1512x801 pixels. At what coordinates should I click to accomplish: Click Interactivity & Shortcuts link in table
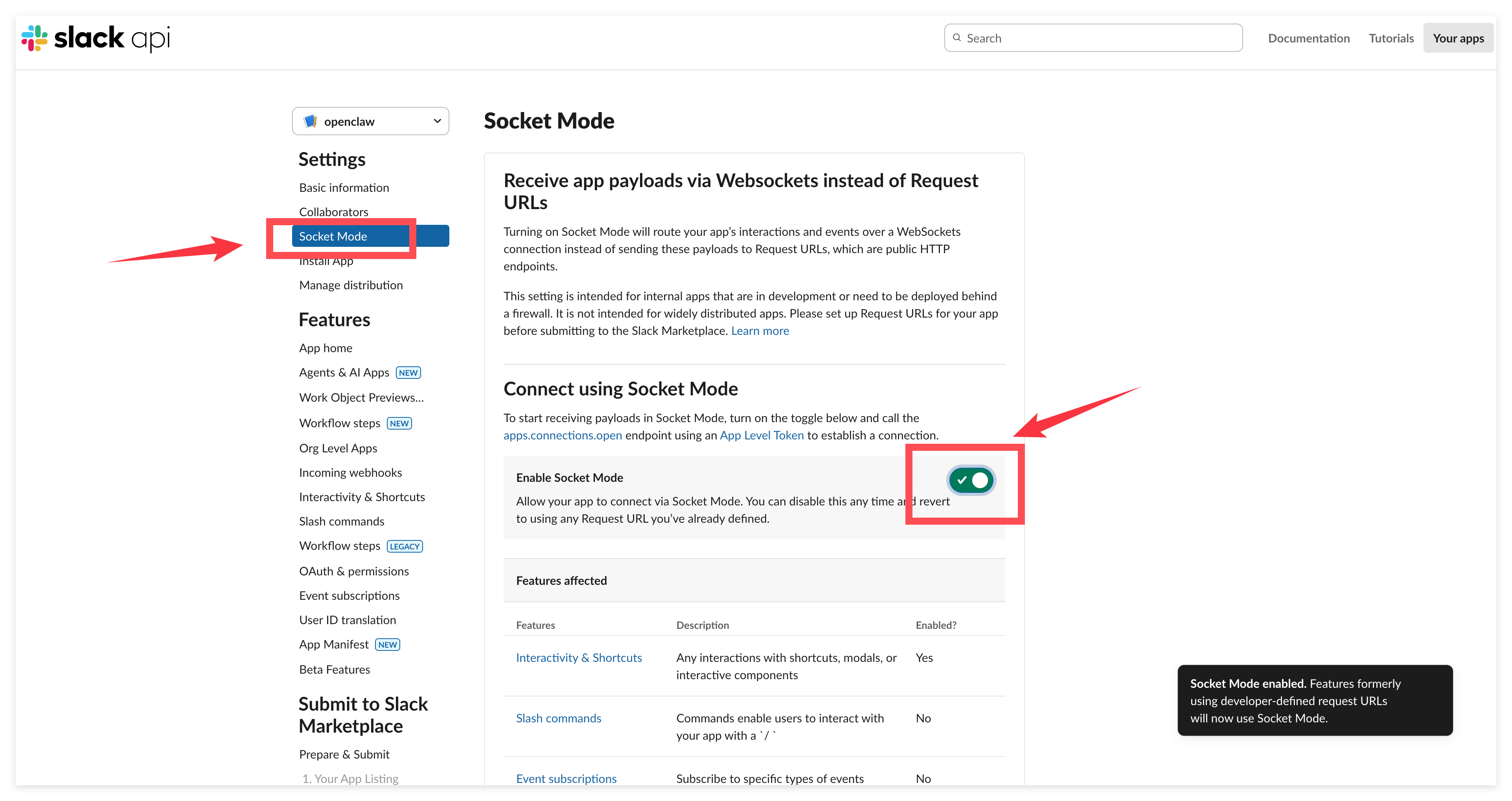pyautogui.click(x=579, y=658)
